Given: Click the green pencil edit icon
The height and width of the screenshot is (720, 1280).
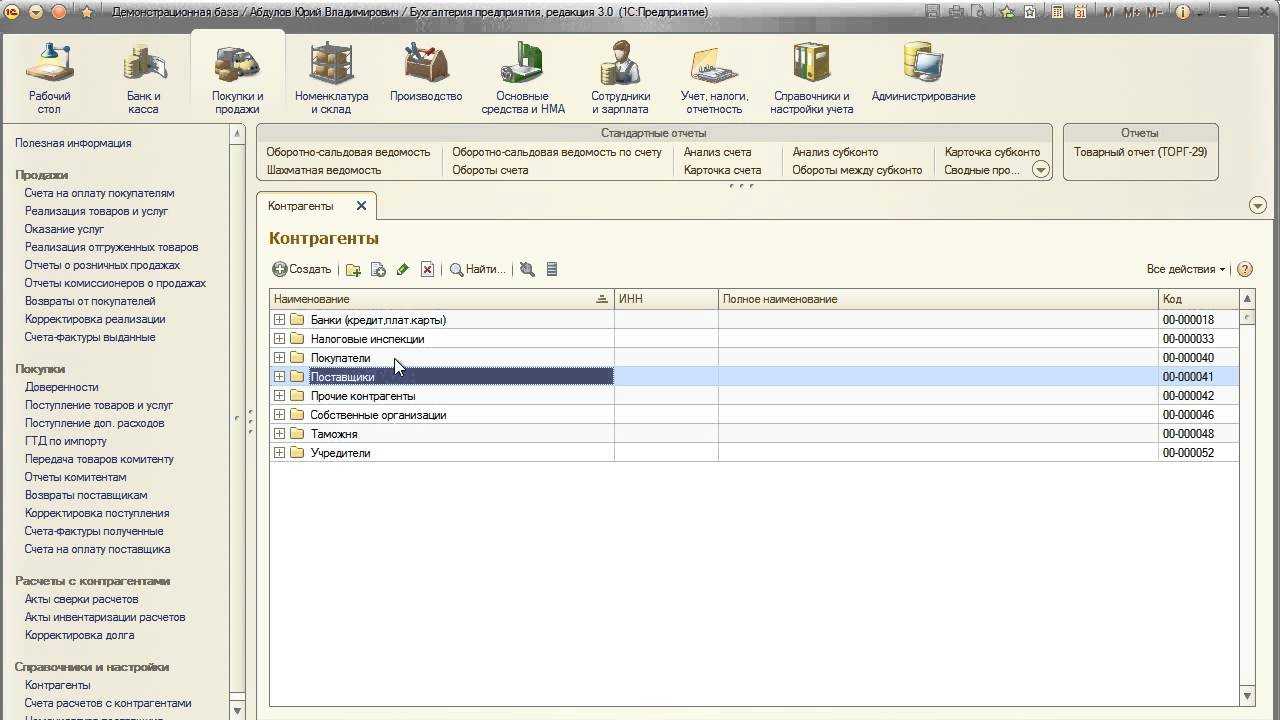Looking at the screenshot, I should [403, 270].
